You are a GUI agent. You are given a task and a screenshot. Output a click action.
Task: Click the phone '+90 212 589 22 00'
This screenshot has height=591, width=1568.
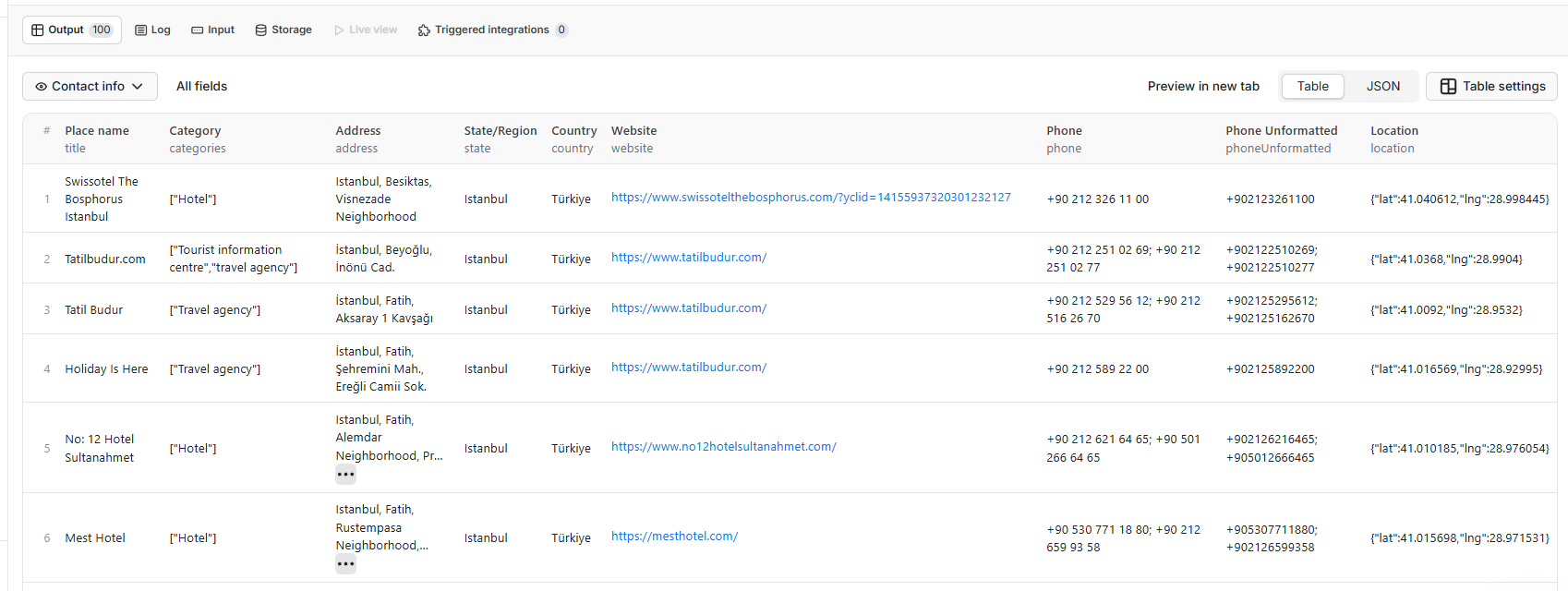click(x=1098, y=369)
